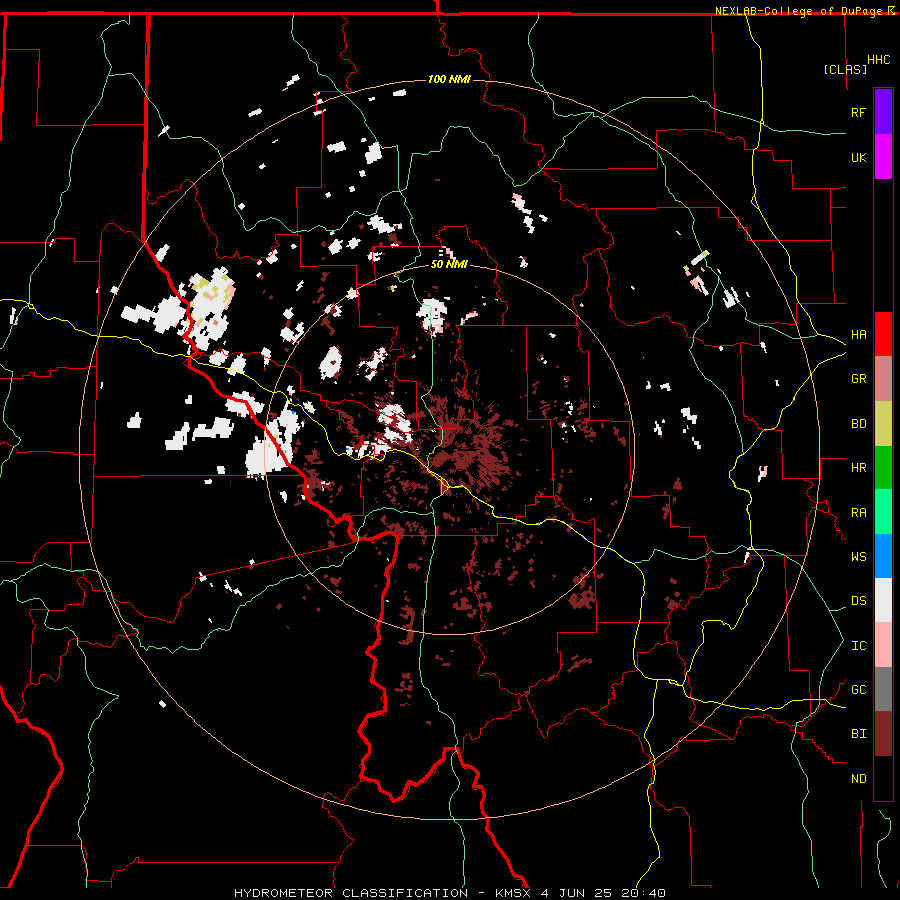Pick the HR green legend swatch
900x900 pixels.
click(883, 468)
